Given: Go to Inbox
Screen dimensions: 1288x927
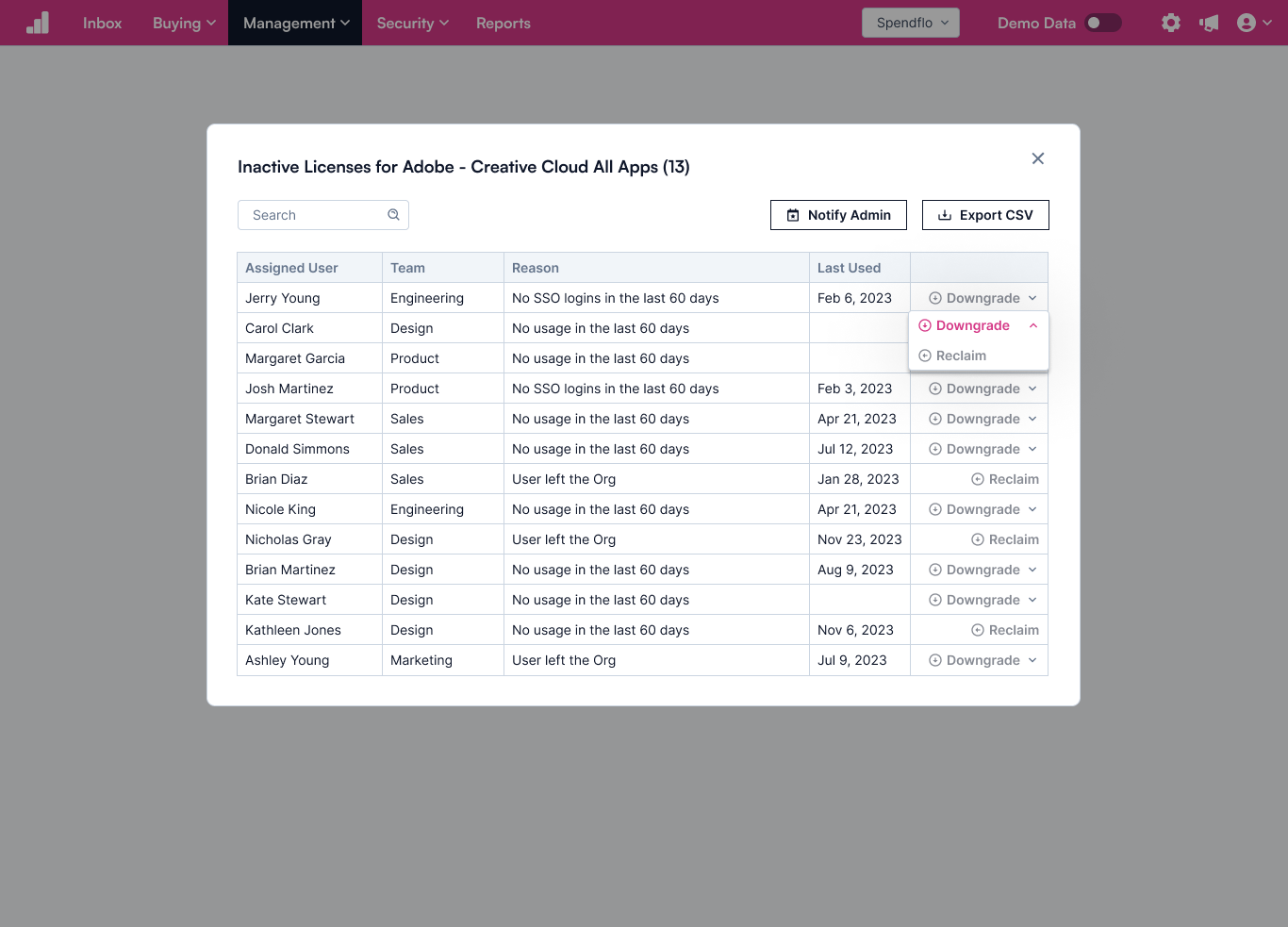Looking at the screenshot, I should pos(102,23).
